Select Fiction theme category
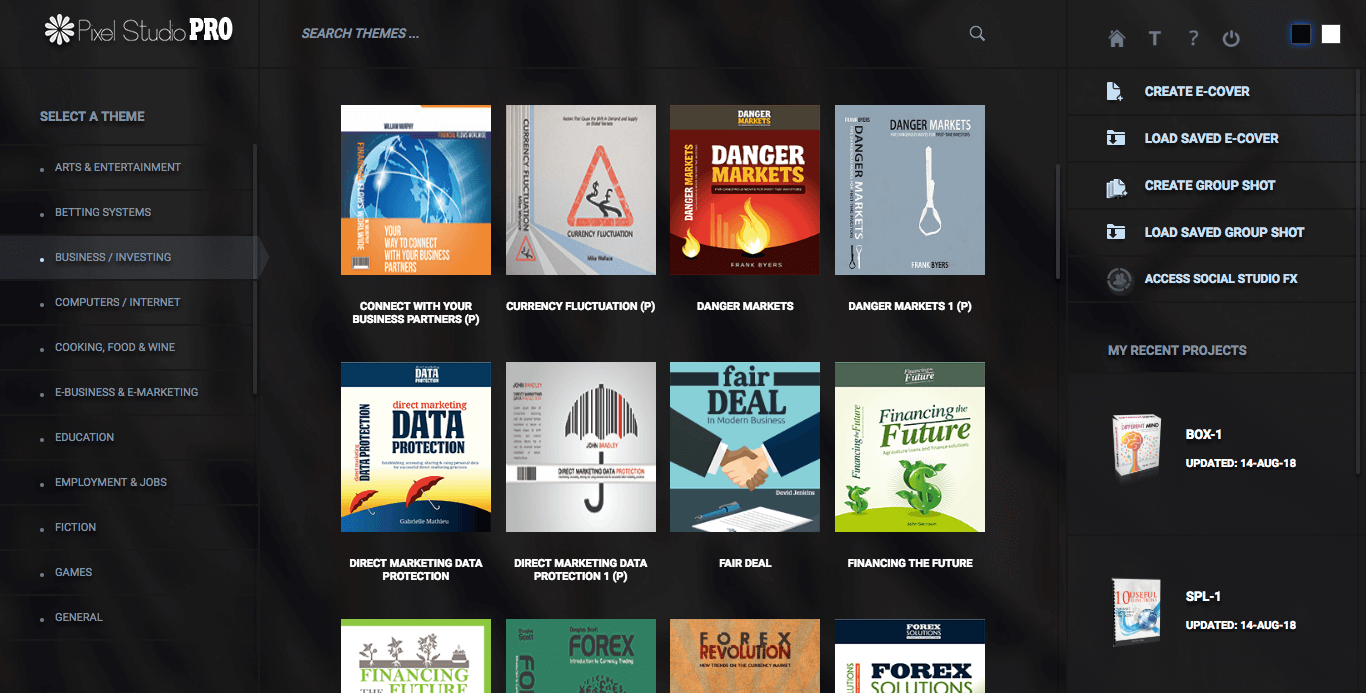Screen dimensions: 1366x693 (x=75, y=527)
